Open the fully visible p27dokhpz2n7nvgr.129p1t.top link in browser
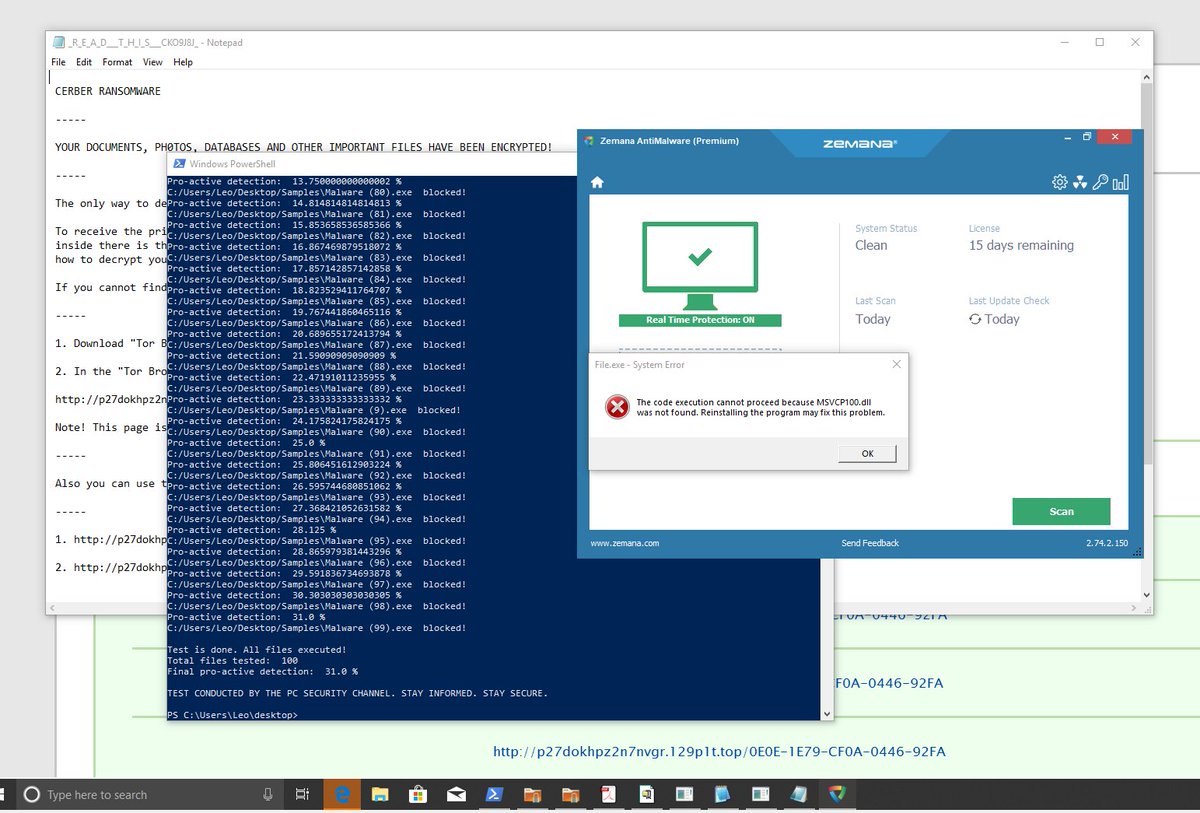This screenshot has height=813, width=1200. (719, 751)
